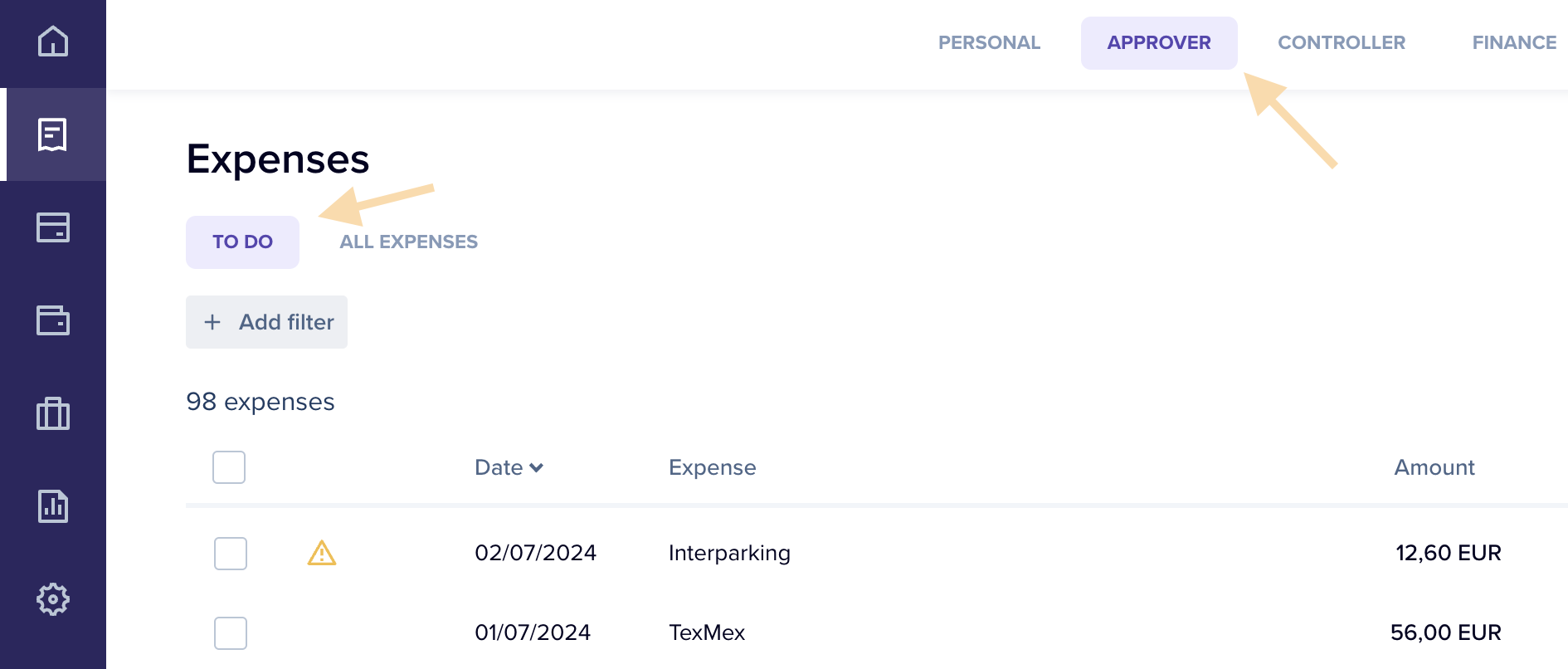This screenshot has height=669, width=1568.
Task: Check the Interparking expense checkbox
Action: tap(231, 554)
